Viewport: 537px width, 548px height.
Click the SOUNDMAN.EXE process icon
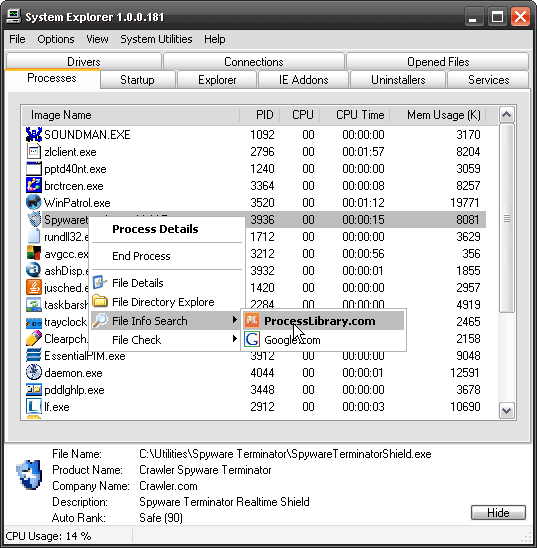tap(34, 135)
